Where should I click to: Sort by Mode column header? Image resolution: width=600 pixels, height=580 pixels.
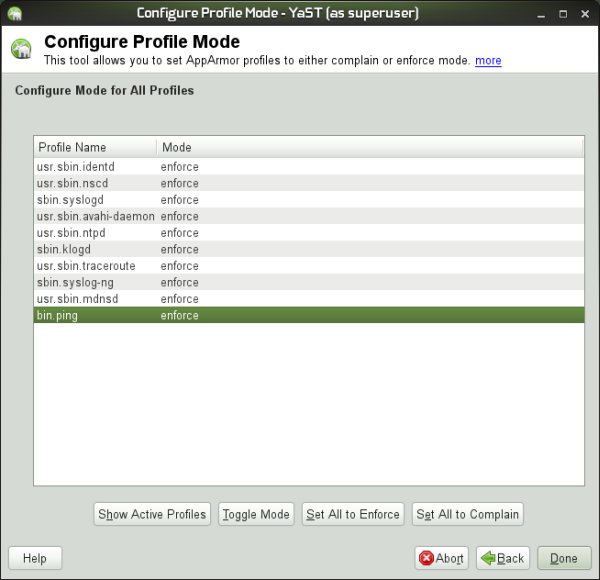point(370,147)
